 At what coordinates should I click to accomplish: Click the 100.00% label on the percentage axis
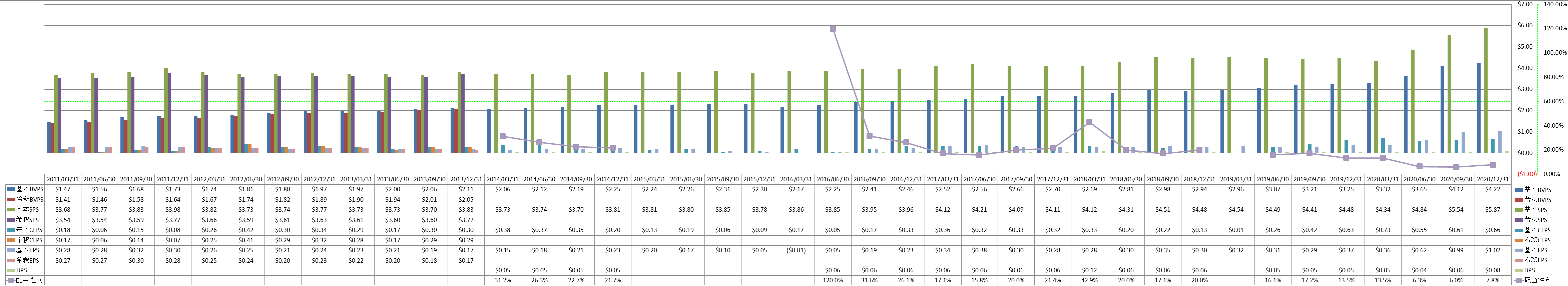(1555, 53)
